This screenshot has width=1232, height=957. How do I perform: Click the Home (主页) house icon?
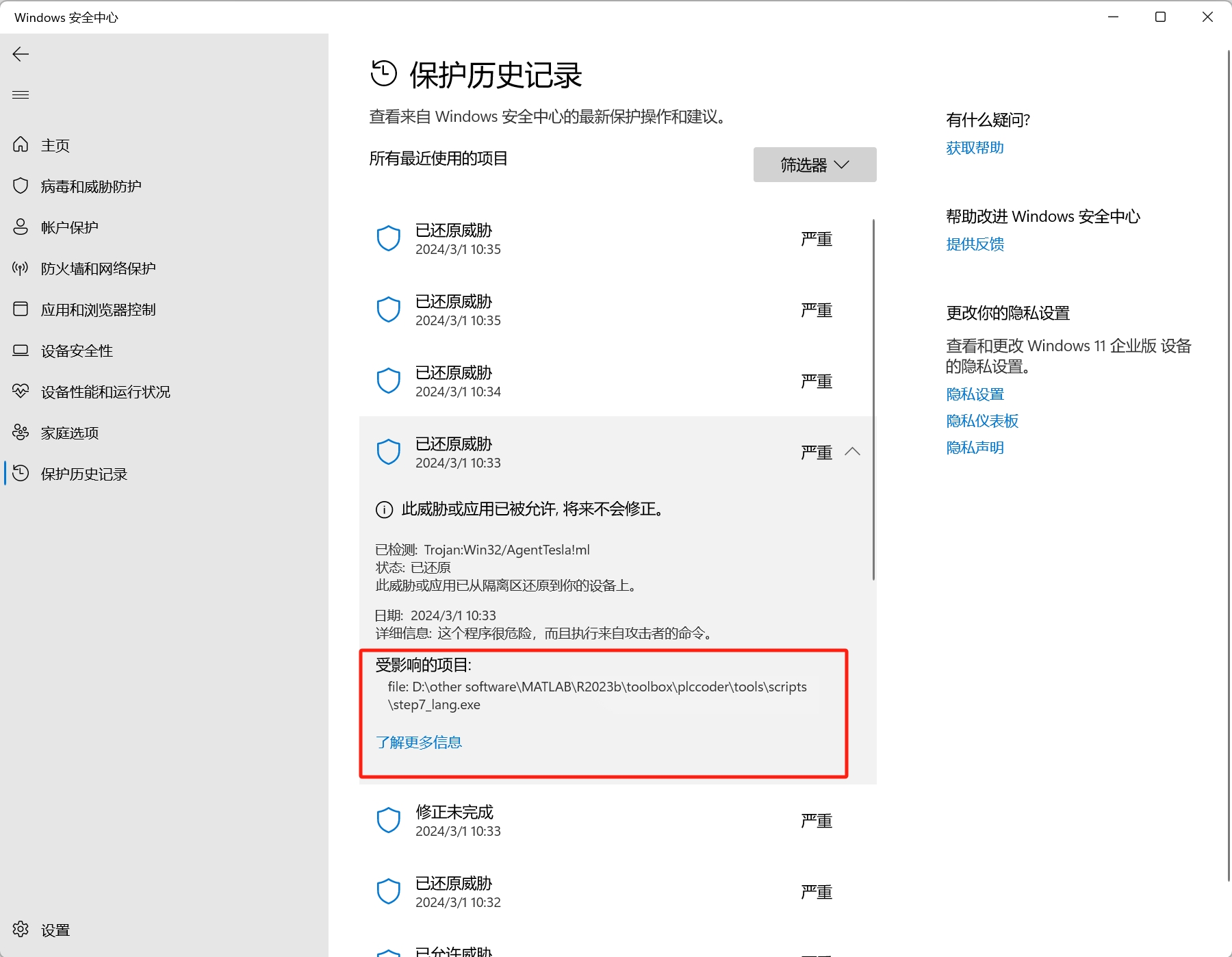(x=21, y=144)
